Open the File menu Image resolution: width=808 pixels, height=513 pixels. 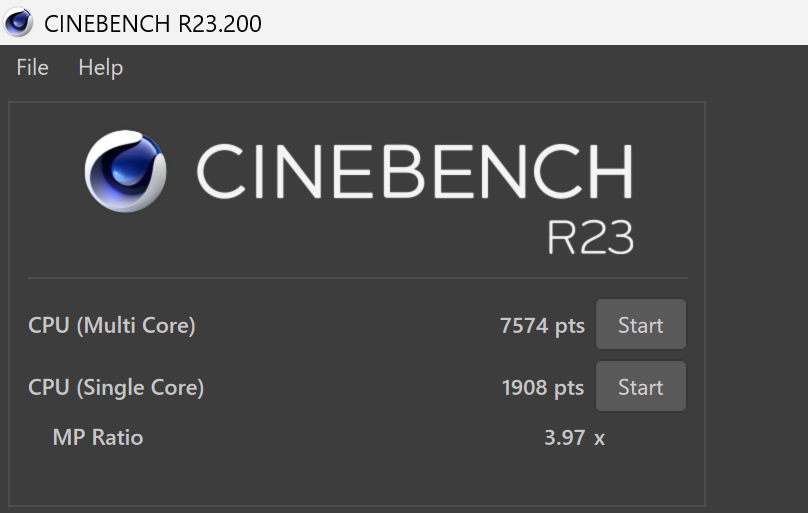tap(32, 68)
